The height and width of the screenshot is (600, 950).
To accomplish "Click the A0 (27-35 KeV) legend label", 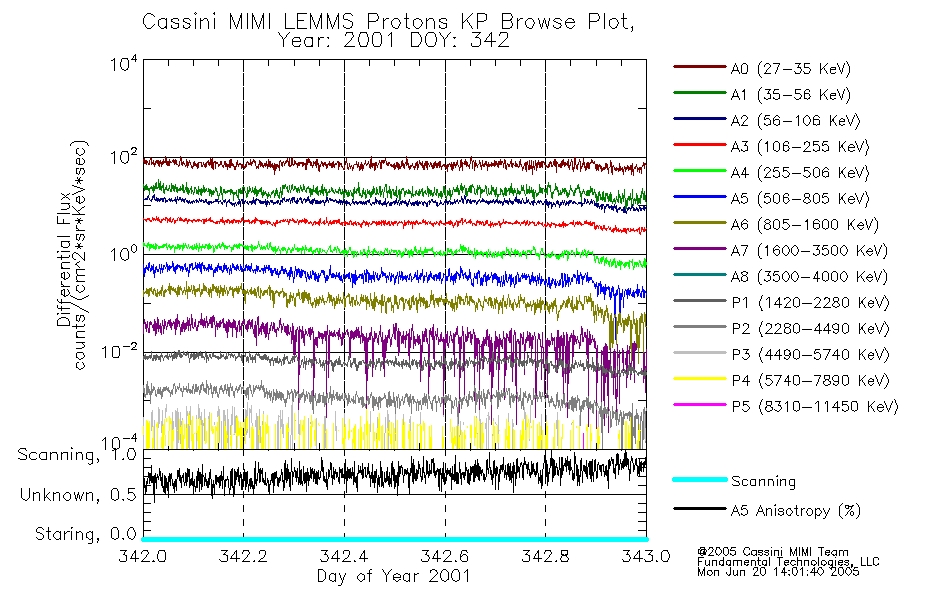I will 790,69.
